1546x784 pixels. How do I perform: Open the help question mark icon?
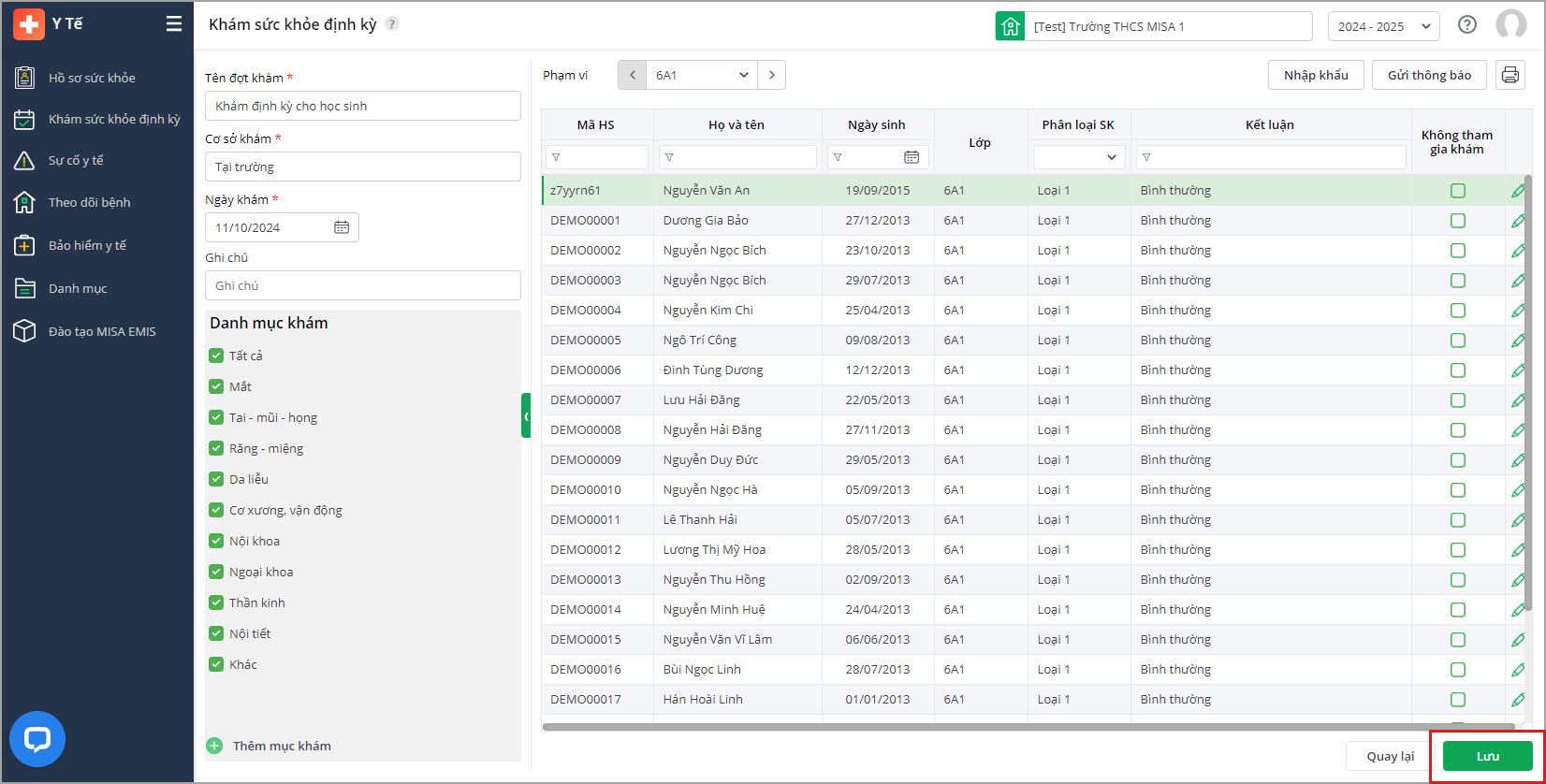[1466, 25]
